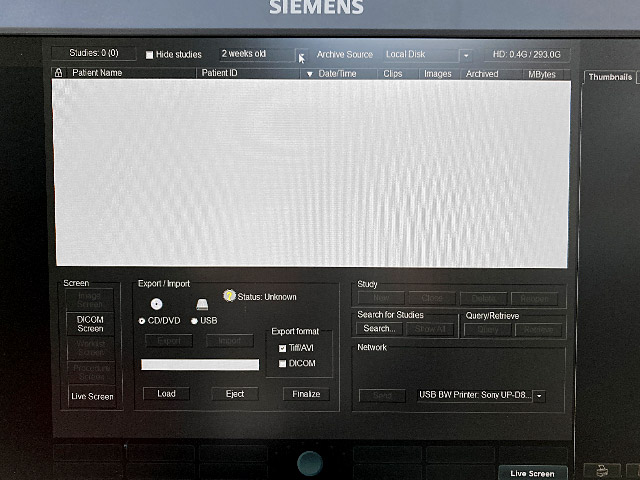Click the disabled Import button
This screenshot has width=640, height=480.
click(229, 341)
